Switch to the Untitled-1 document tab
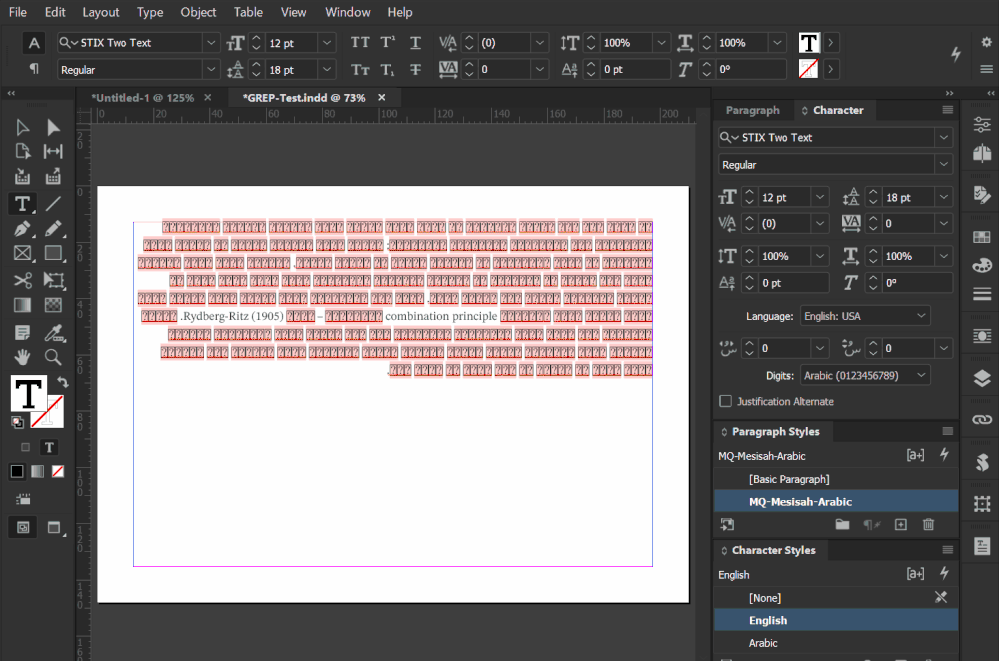The image size is (999, 661). 140,98
